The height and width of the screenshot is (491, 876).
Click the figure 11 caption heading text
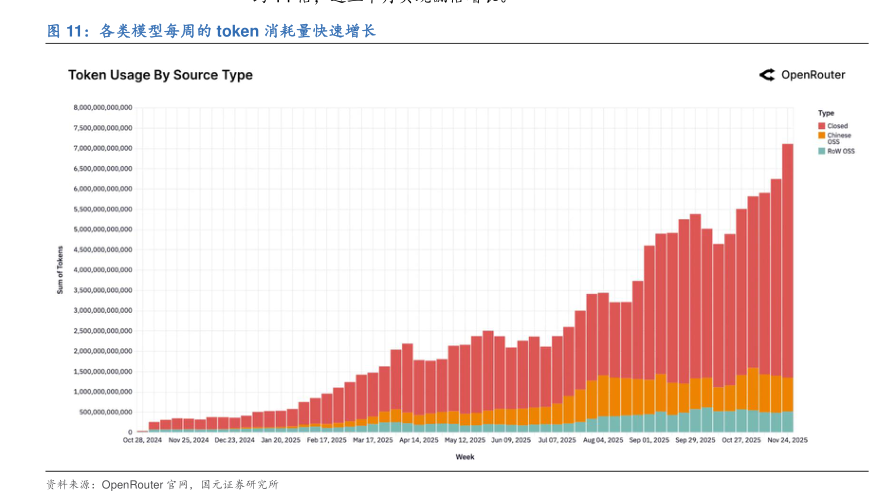211,32
